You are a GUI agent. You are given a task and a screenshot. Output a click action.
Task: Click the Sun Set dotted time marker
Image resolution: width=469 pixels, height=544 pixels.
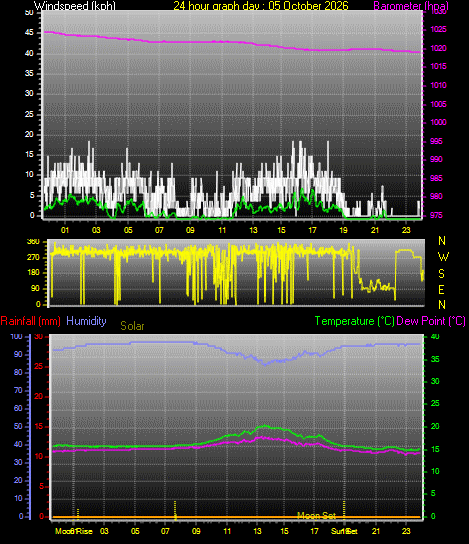click(x=344, y=509)
